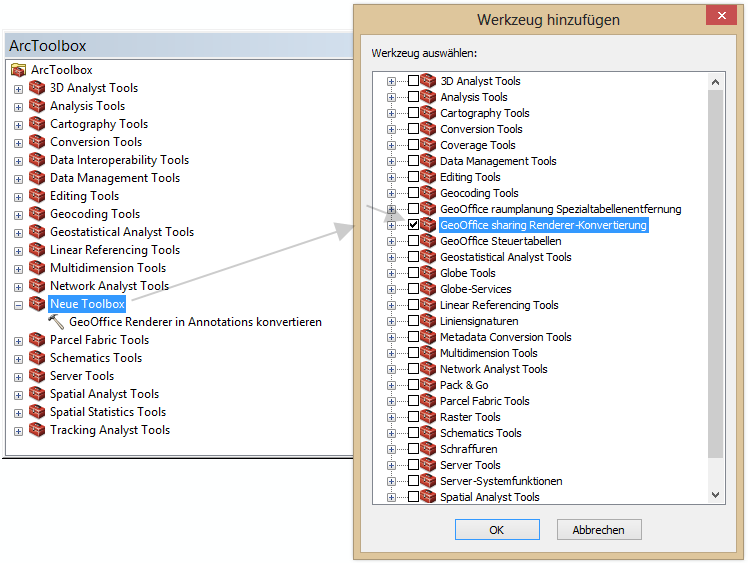This screenshot has width=748, height=563.
Task: Expand Conversion Tools in ArcToolbox panel
Action: 19,143
